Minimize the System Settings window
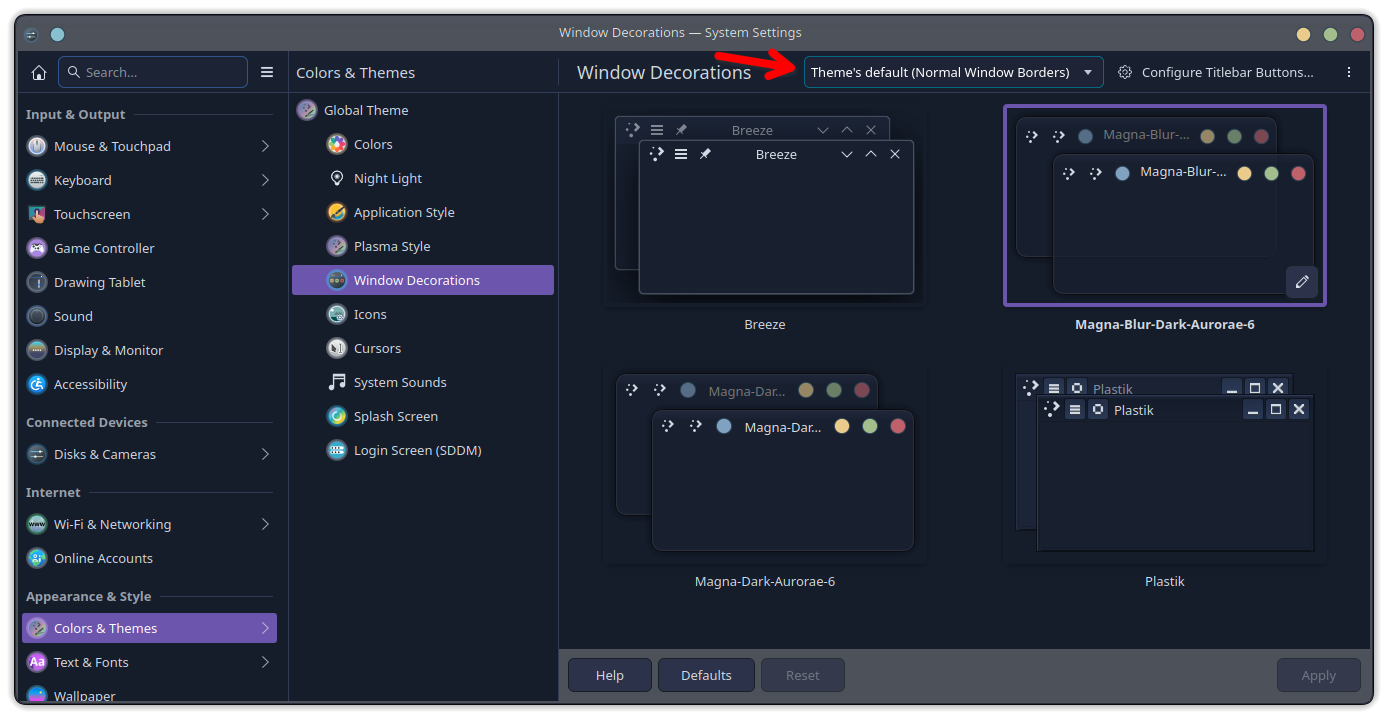The width and height of the screenshot is (1388, 719). (1303, 34)
